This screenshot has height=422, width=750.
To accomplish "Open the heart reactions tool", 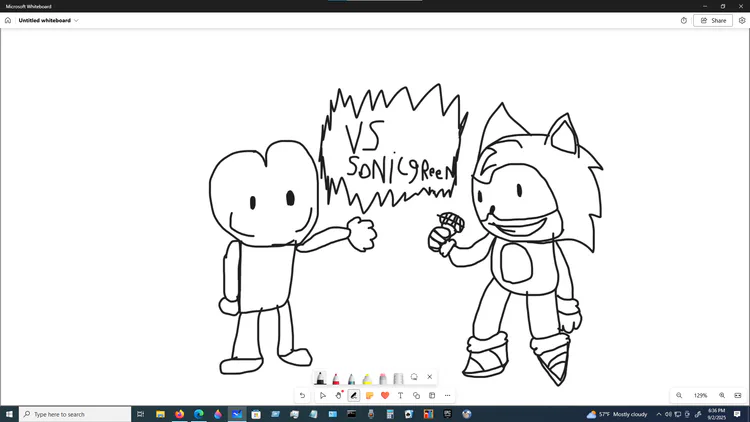I will click(x=385, y=396).
